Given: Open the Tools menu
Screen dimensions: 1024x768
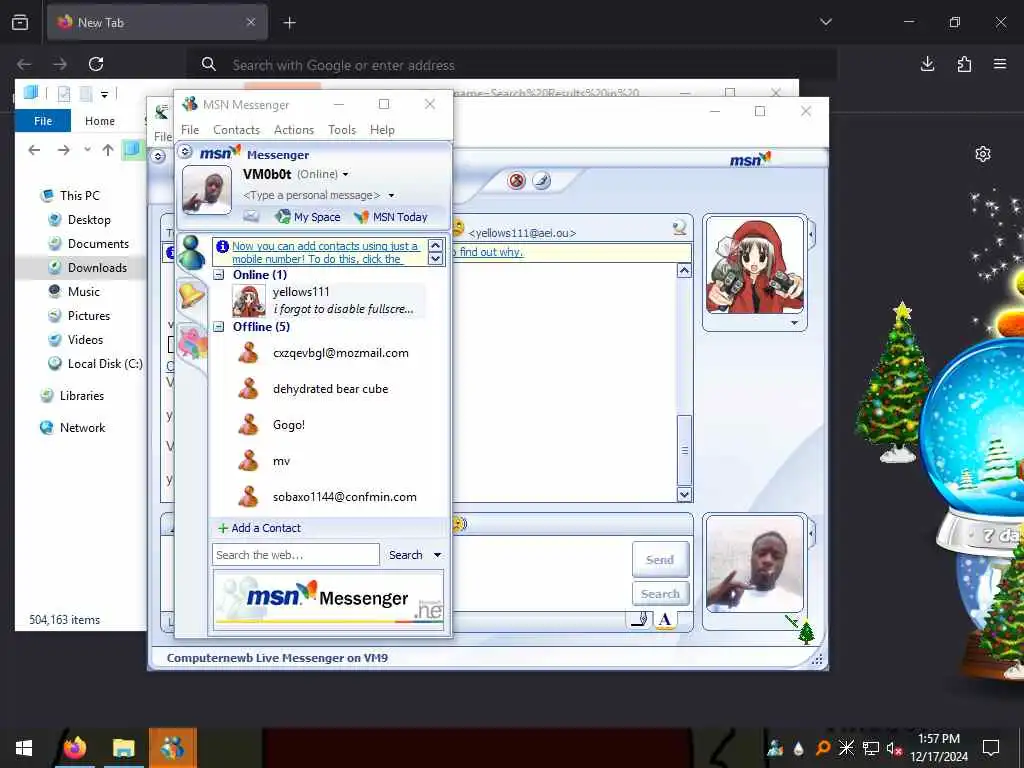Looking at the screenshot, I should coord(342,130).
